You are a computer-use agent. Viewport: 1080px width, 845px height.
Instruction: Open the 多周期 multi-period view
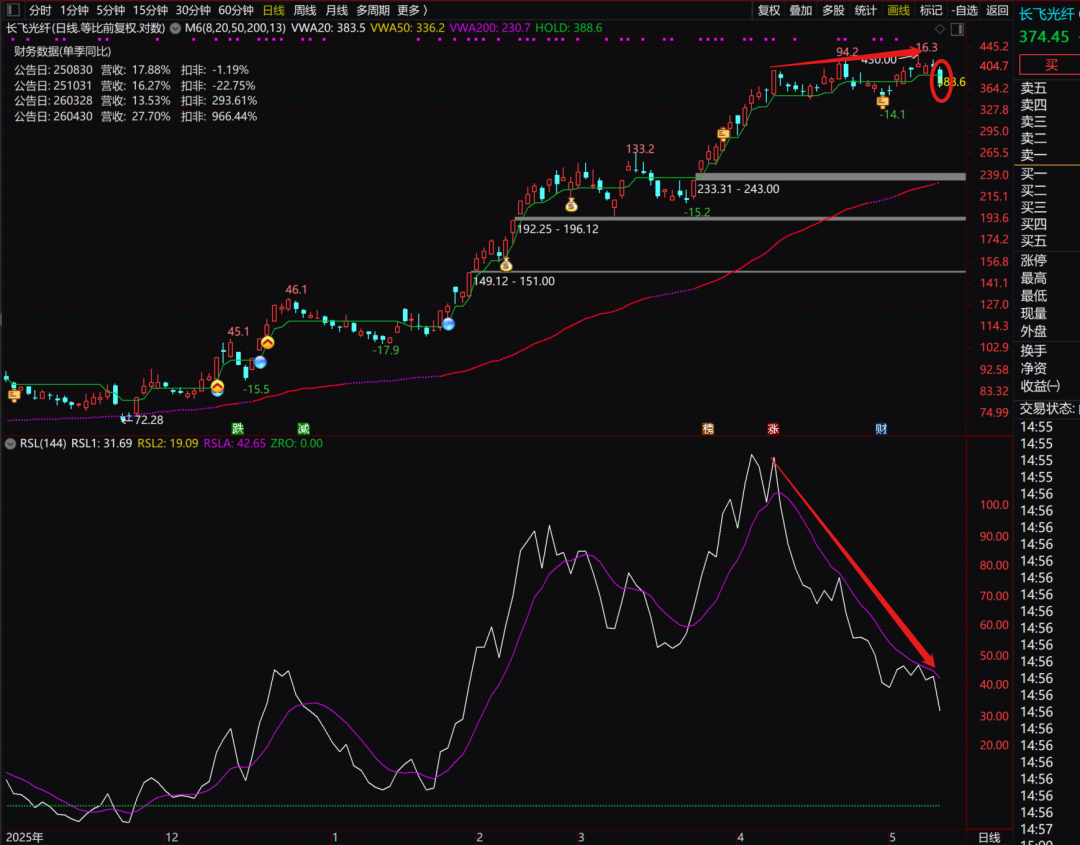point(373,10)
